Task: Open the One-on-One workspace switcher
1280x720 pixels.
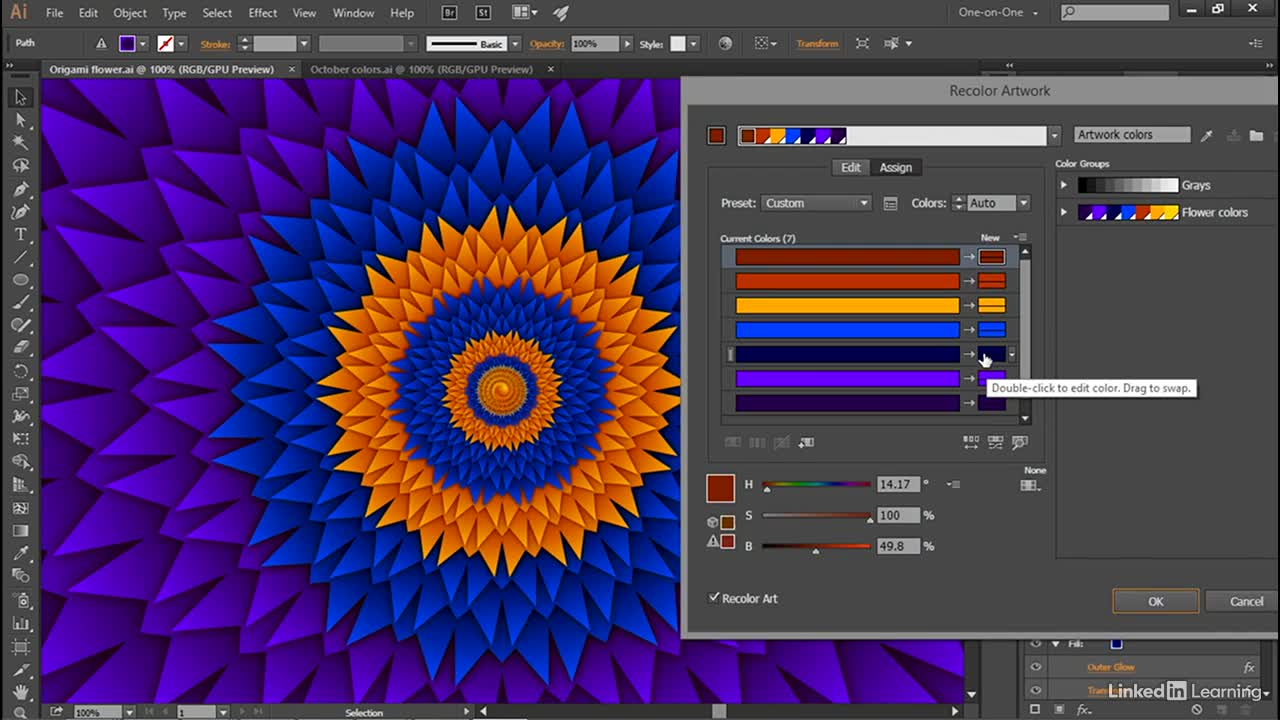Action: 998,13
